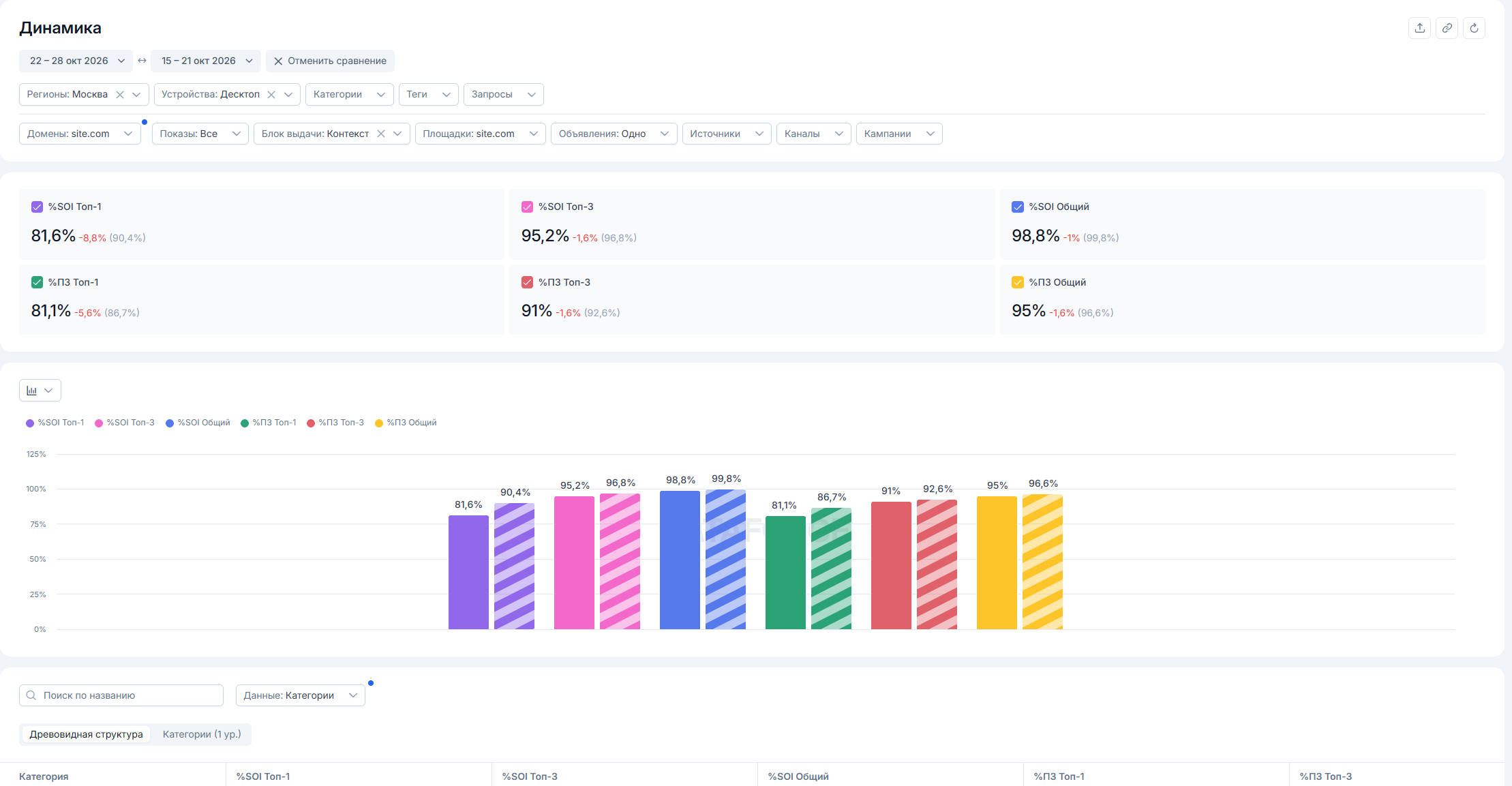Toggle %ПЗ Общий checkbox
This screenshot has height=786, width=1512.
[1018, 282]
